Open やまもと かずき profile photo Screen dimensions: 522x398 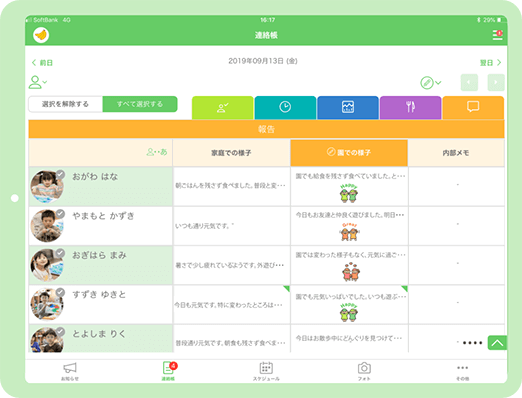(x=47, y=226)
